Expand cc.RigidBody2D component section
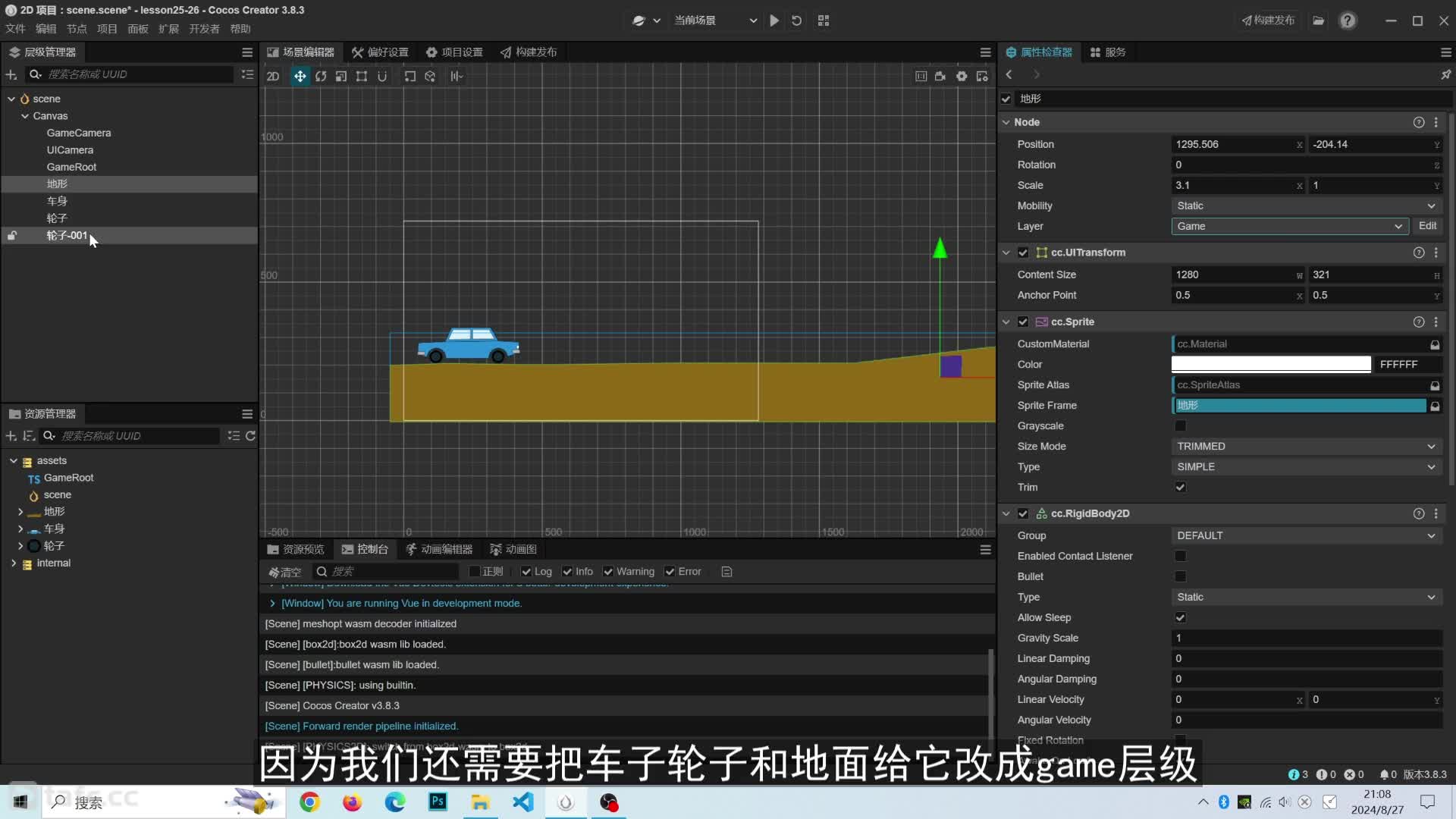1456x819 pixels. point(1006,513)
